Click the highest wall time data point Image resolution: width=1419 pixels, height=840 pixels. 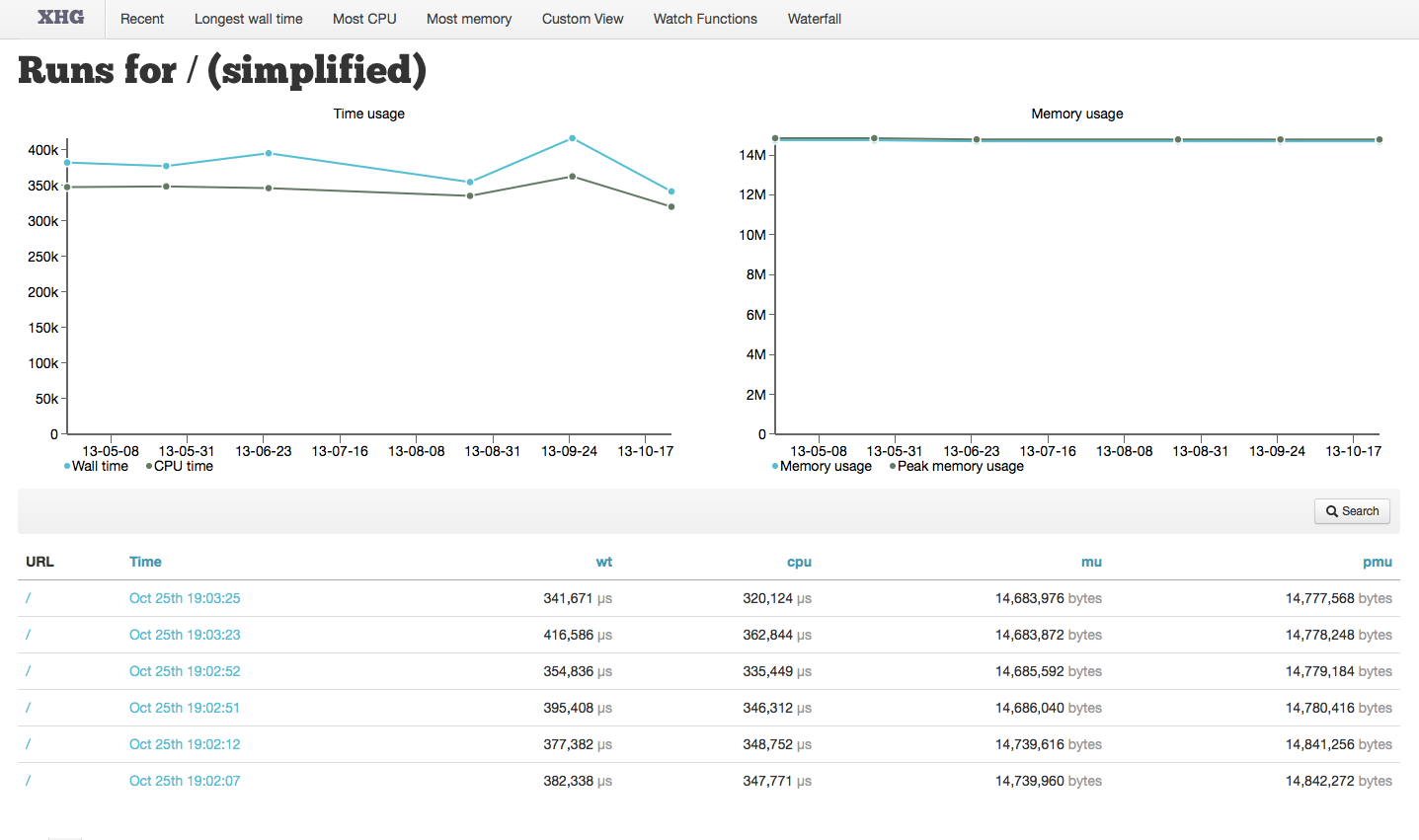pos(573,138)
